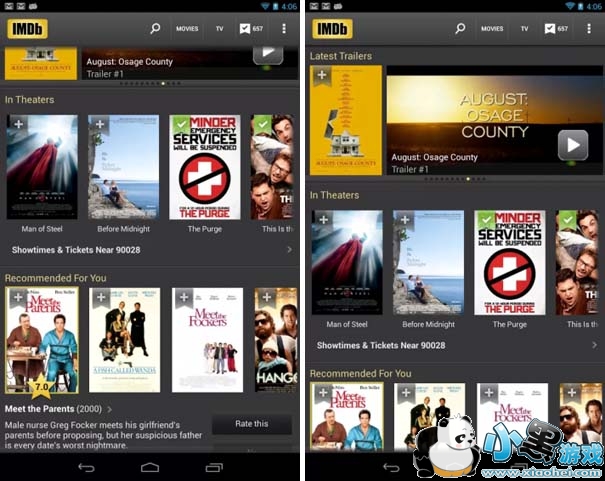Add Before Midnight to watchlist, right screen
Image resolution: width=605 pixels, height=481 pixels.
pos(405,220)
